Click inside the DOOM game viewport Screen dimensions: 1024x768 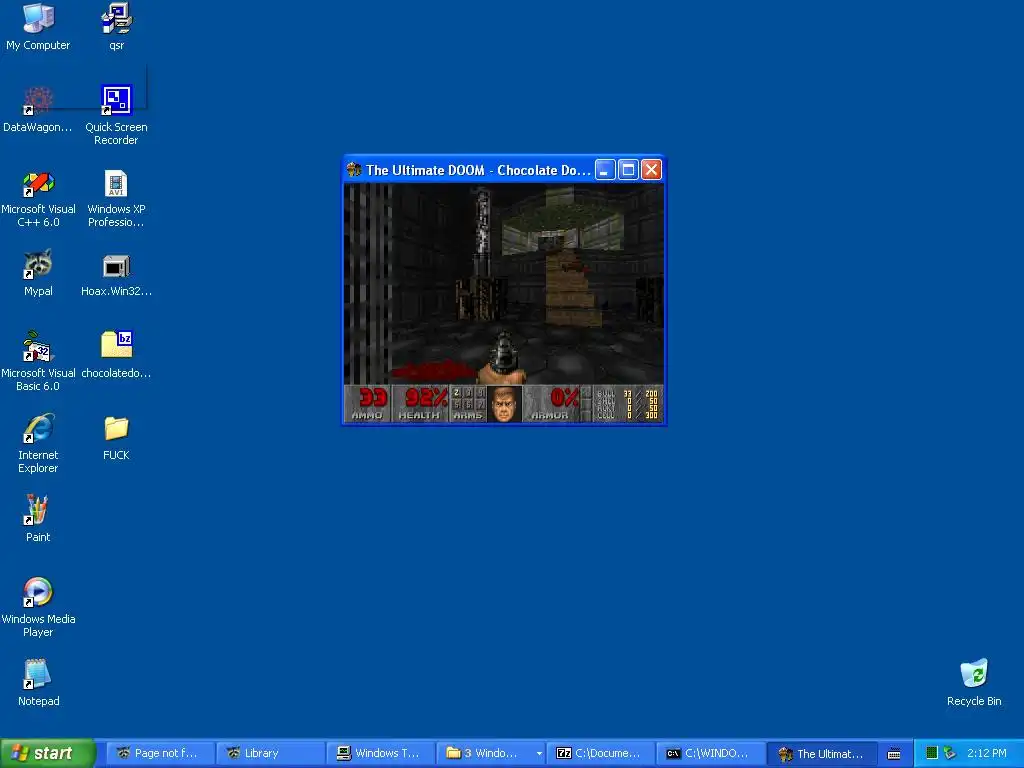click(x=504, y=284)
